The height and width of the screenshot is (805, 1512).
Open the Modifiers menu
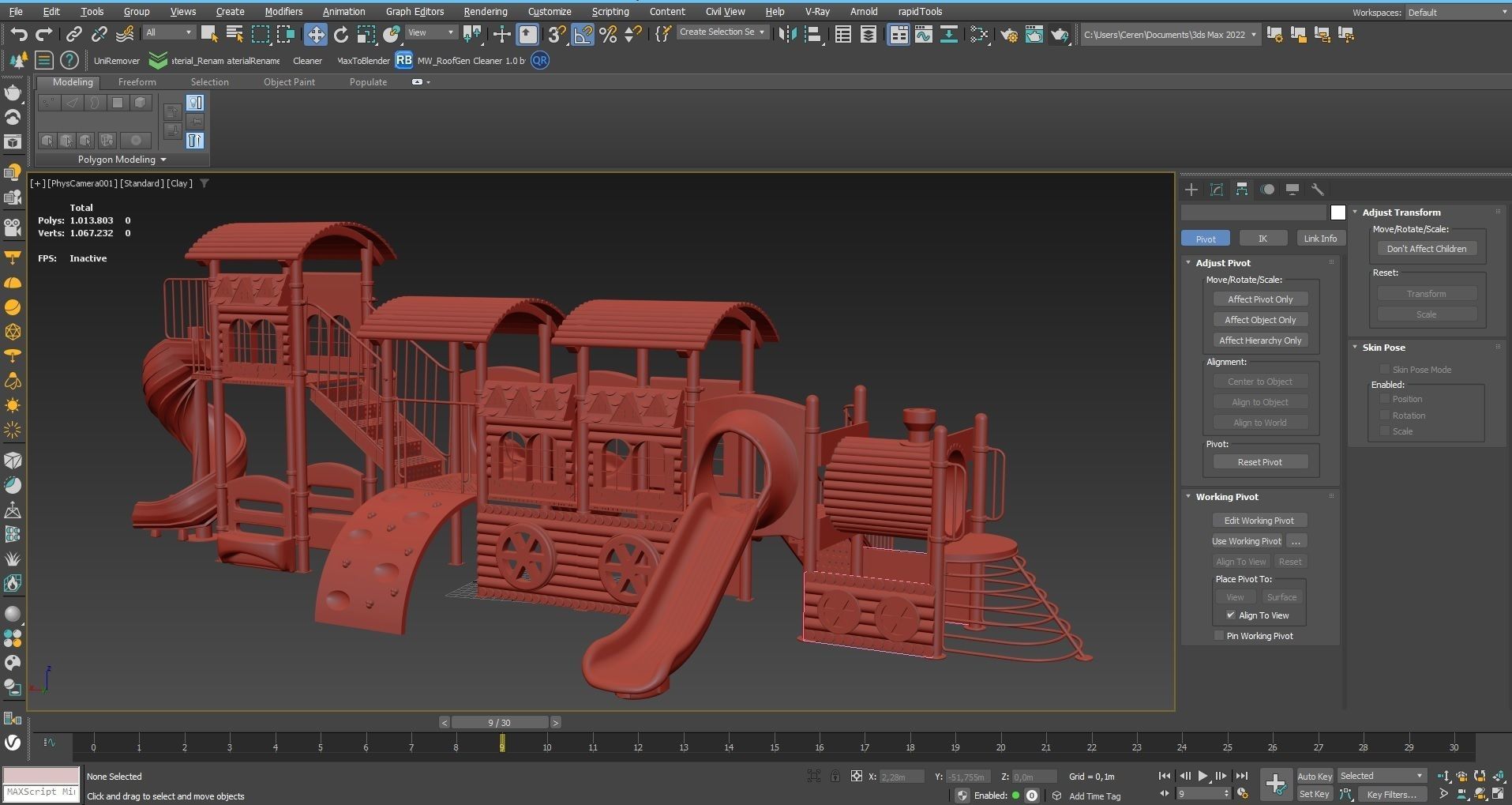283,12
